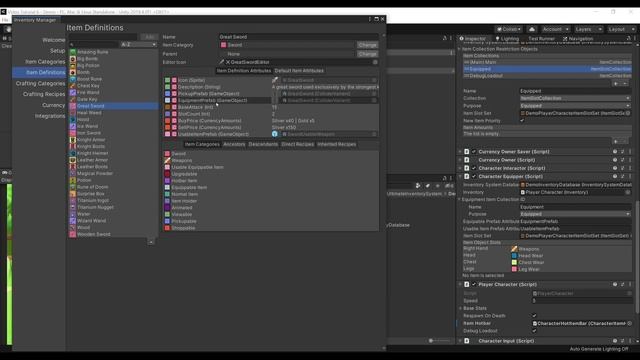
Task: Open the Collection dropdown in Inspector
Action: click(x=575, y=98)
